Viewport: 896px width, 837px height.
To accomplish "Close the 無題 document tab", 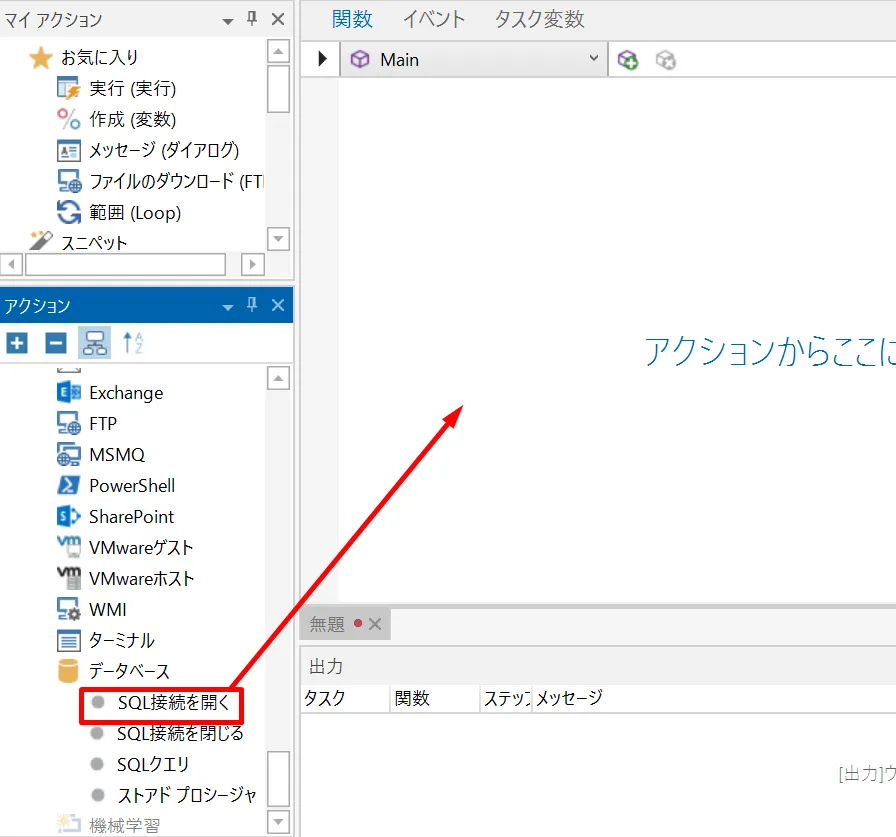I will [375, 624].
